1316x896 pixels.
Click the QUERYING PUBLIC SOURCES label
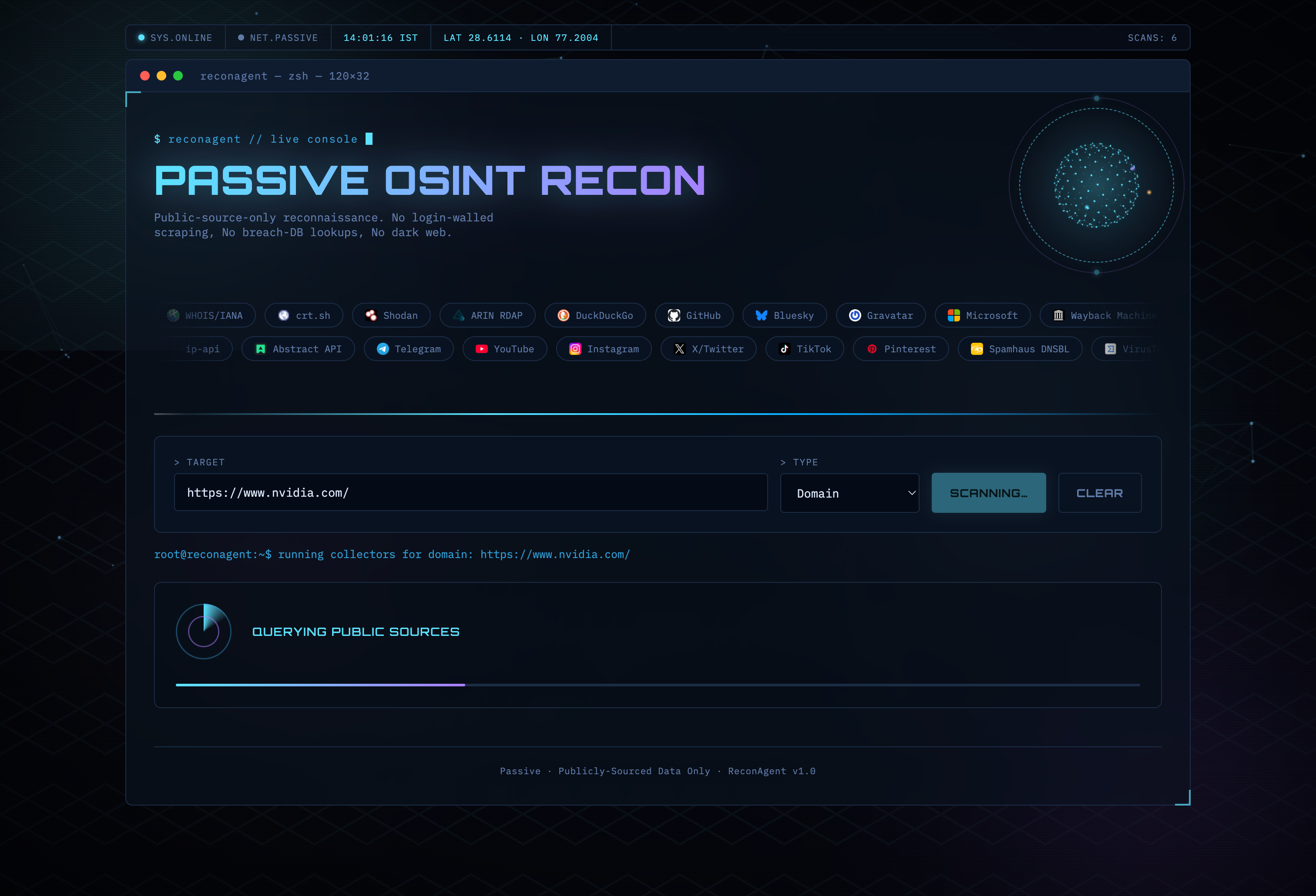click(x=356, y=632)
